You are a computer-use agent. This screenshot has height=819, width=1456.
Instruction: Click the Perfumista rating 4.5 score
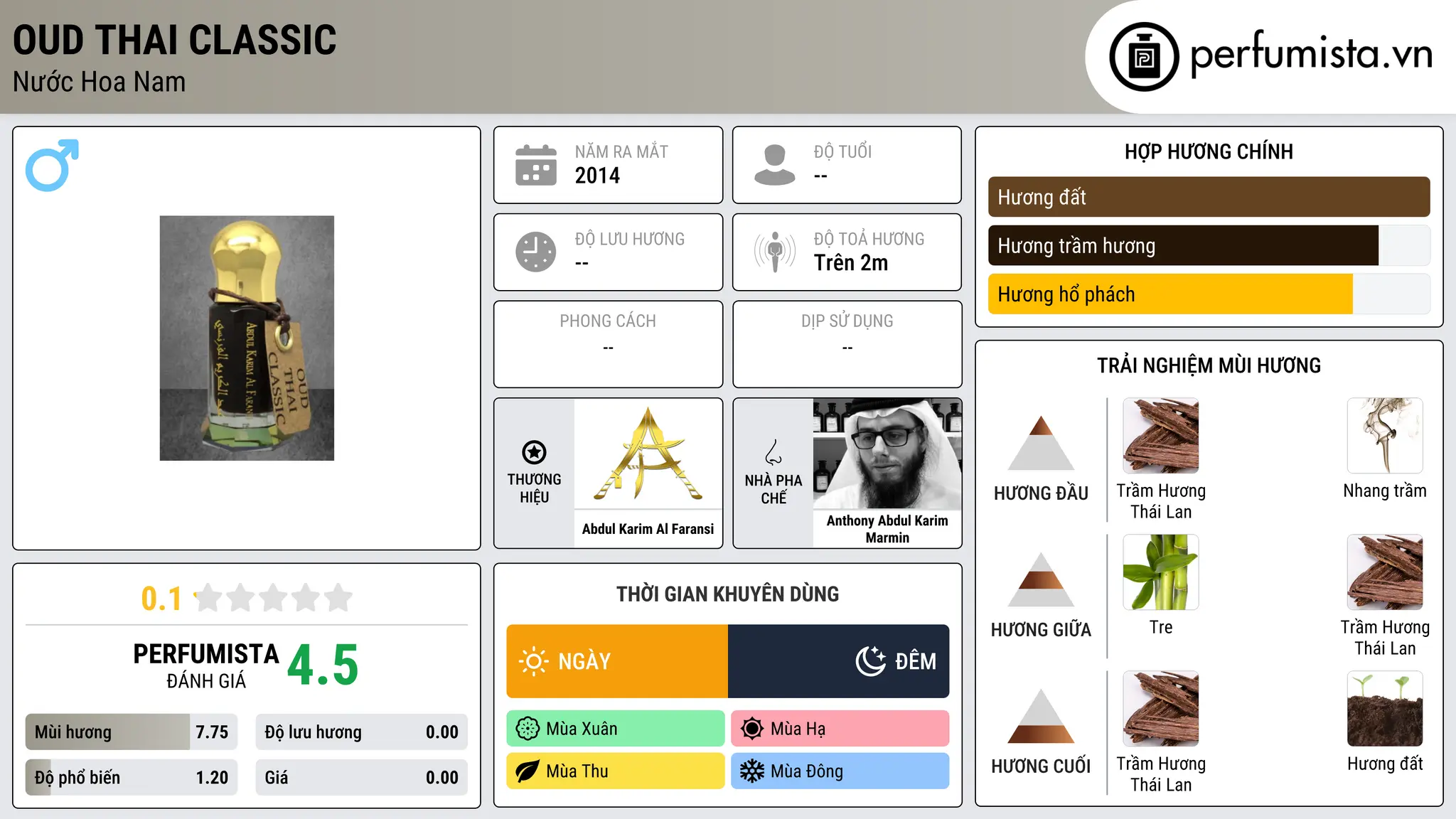(x=323, y=665)
